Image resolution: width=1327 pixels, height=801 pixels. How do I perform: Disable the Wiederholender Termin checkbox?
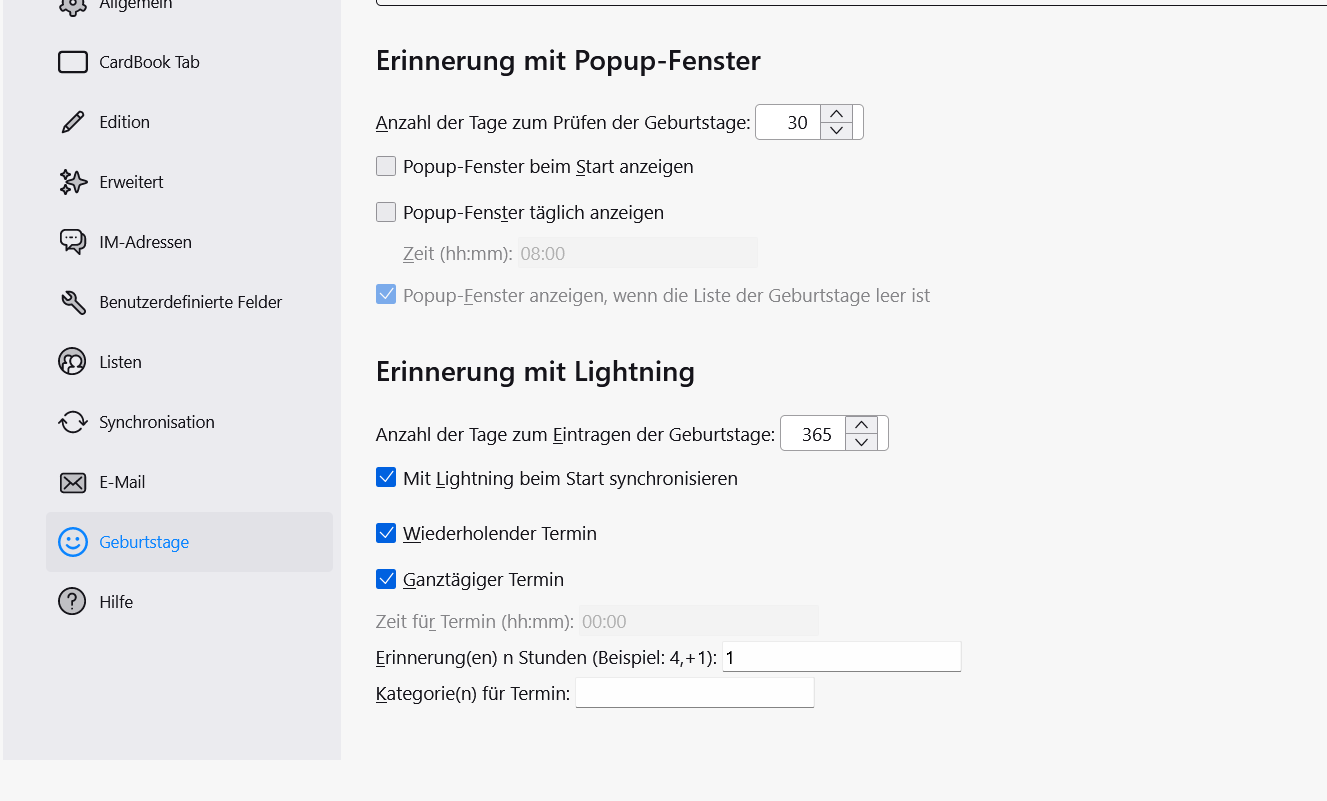click(386, 533)
